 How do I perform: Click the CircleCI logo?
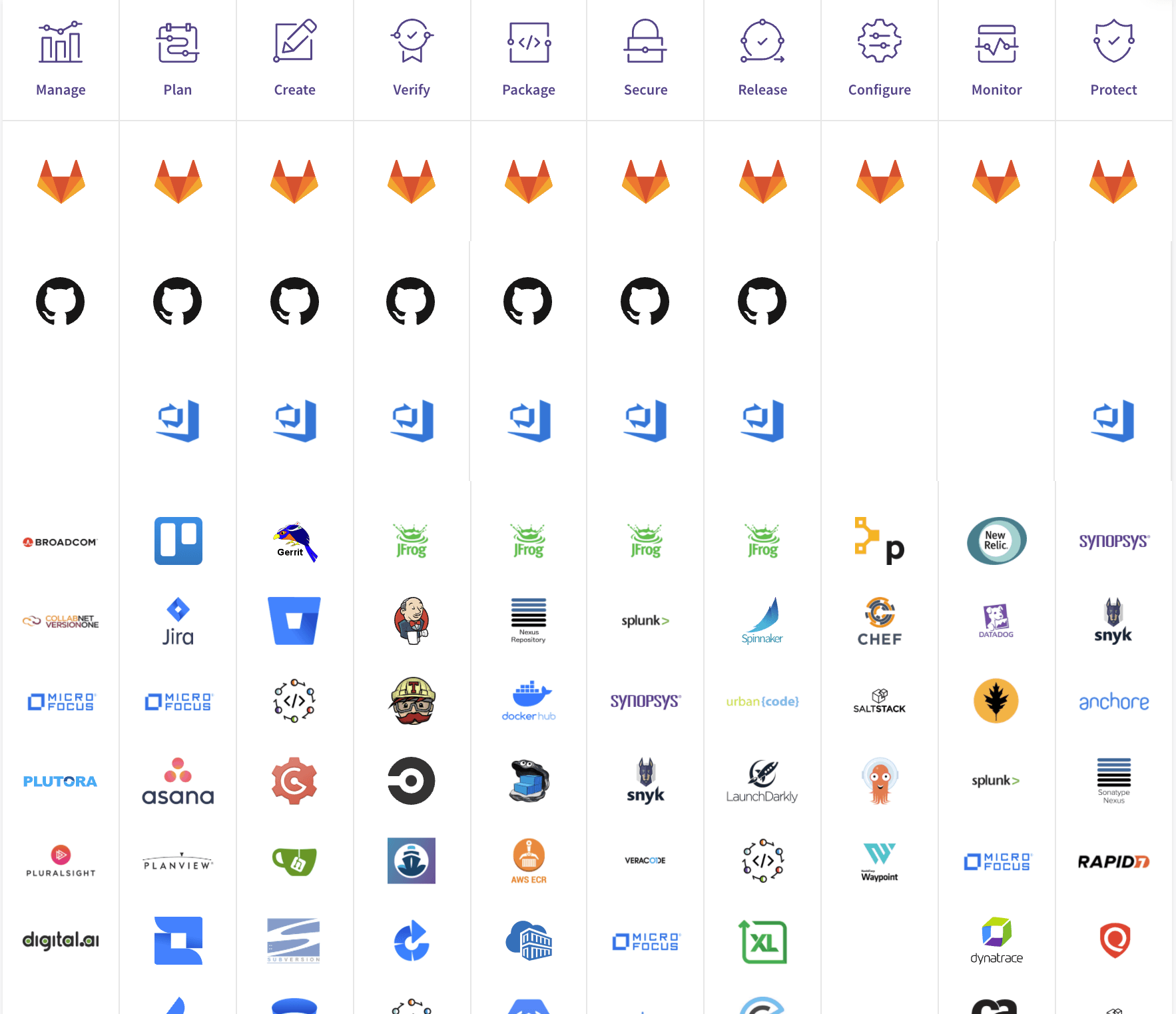pyautogui.click(x=412, y=781)
